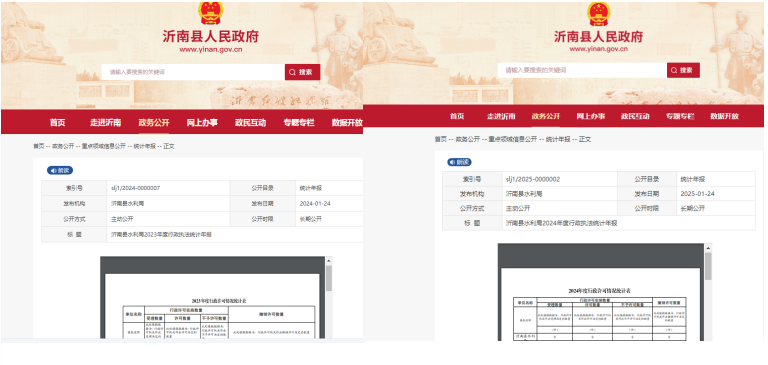The width and height of the screenshot is (768, 365).
Task: Click the speaker 朗读 button on the left page
Action: [60, 170]
